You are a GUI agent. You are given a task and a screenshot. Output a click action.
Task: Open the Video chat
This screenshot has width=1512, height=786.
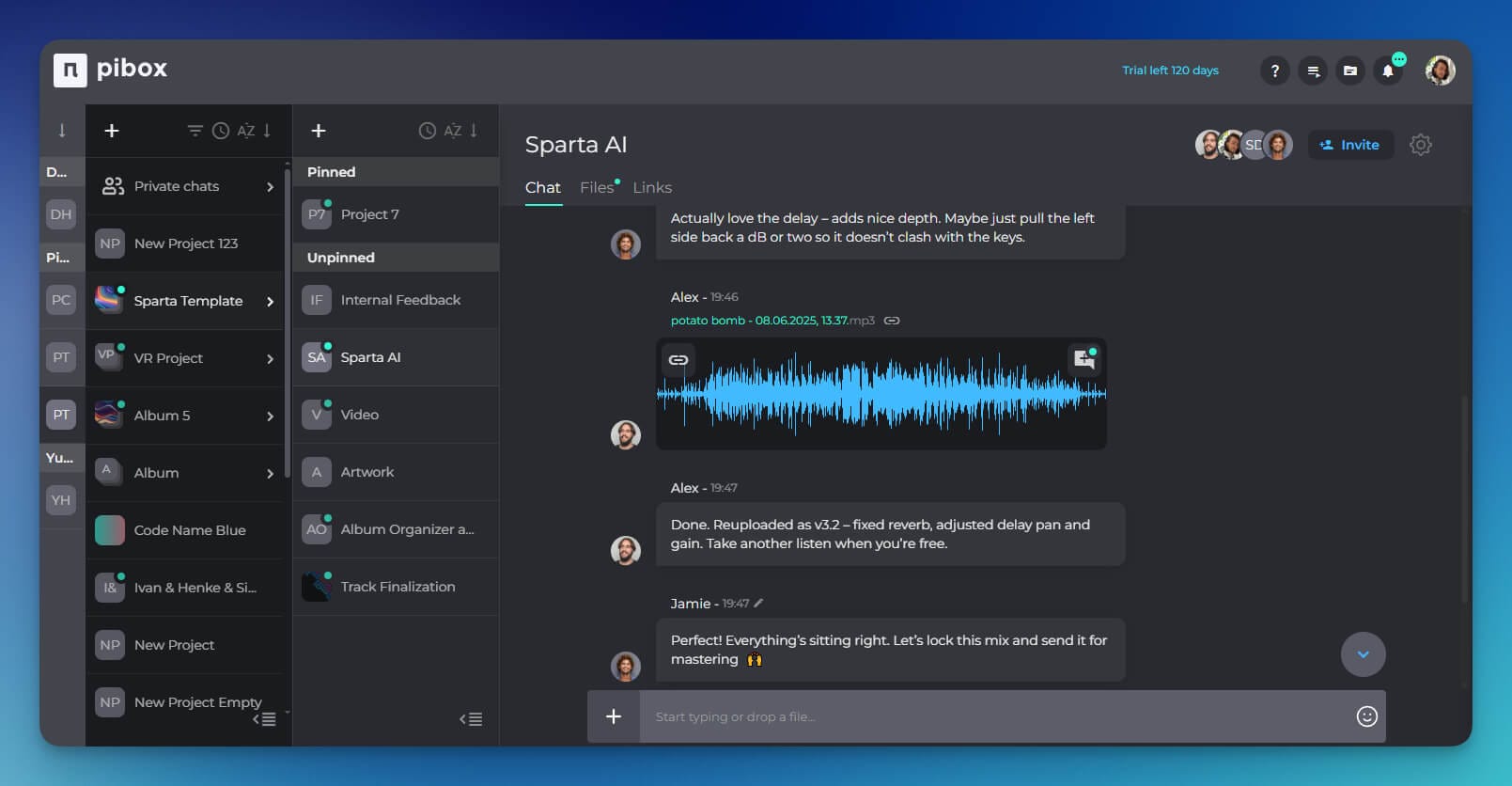point(396,415)
